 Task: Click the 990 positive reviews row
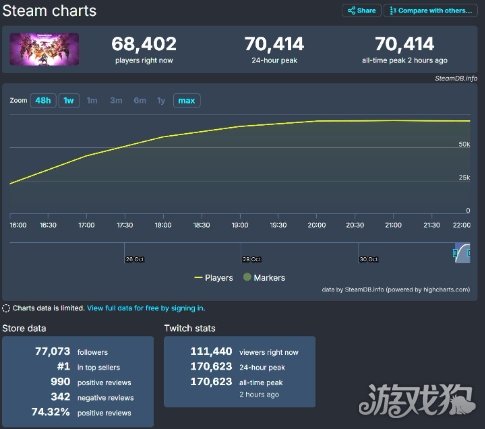coord(91,382)
